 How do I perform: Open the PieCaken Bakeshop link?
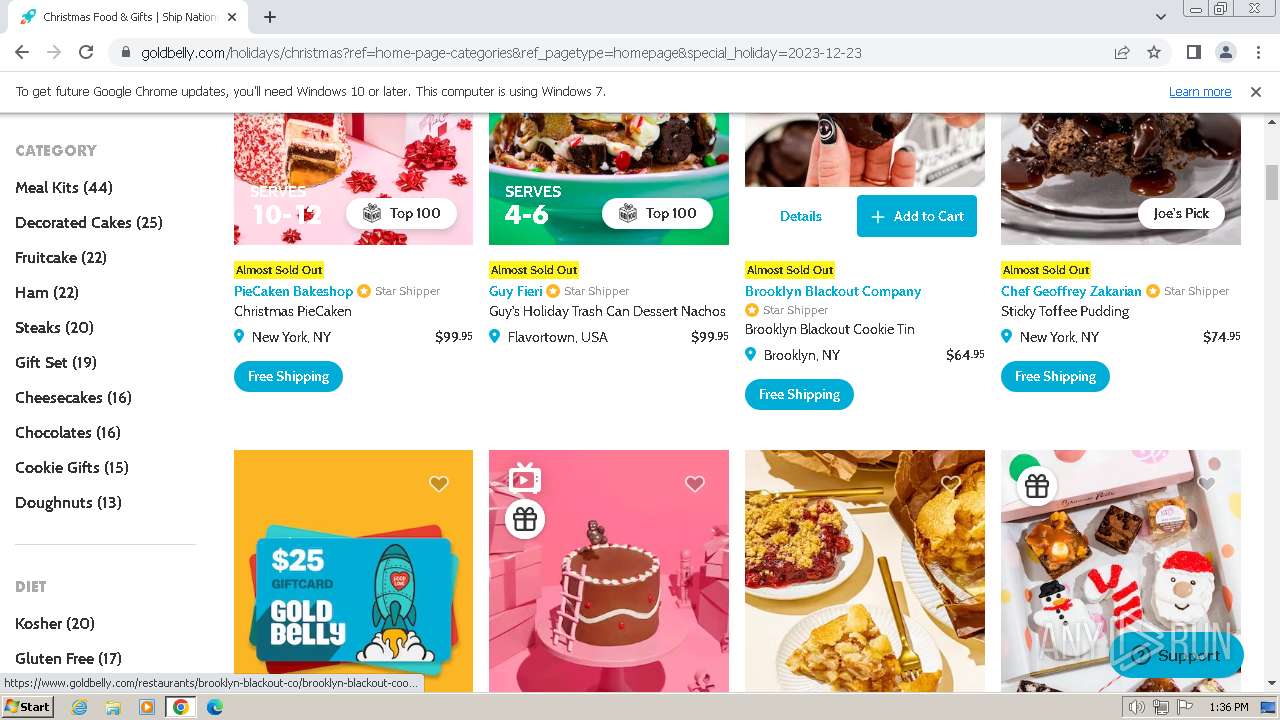[x=293, y=291]
